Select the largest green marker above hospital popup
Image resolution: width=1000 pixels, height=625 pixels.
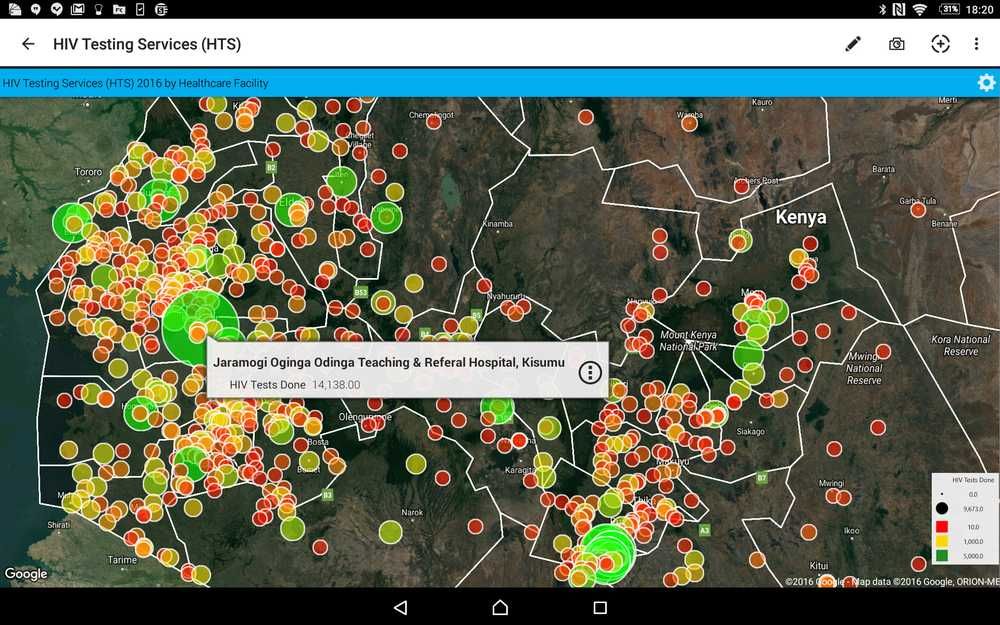click(x=200, y=327)
